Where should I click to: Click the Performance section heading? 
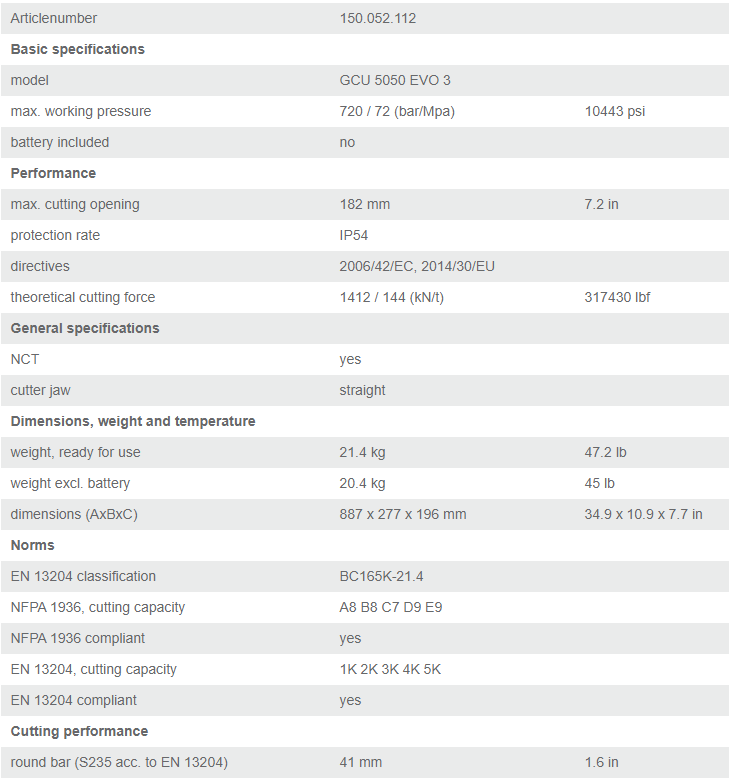point(53,173)
